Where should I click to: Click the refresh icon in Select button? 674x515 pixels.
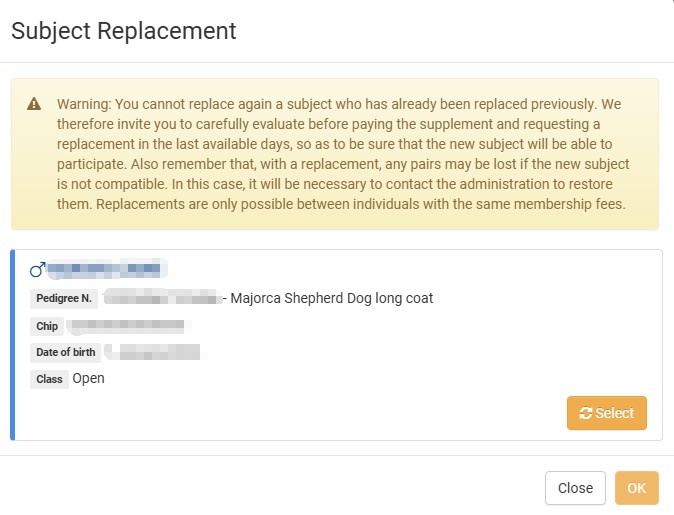[x=586, y=413]
